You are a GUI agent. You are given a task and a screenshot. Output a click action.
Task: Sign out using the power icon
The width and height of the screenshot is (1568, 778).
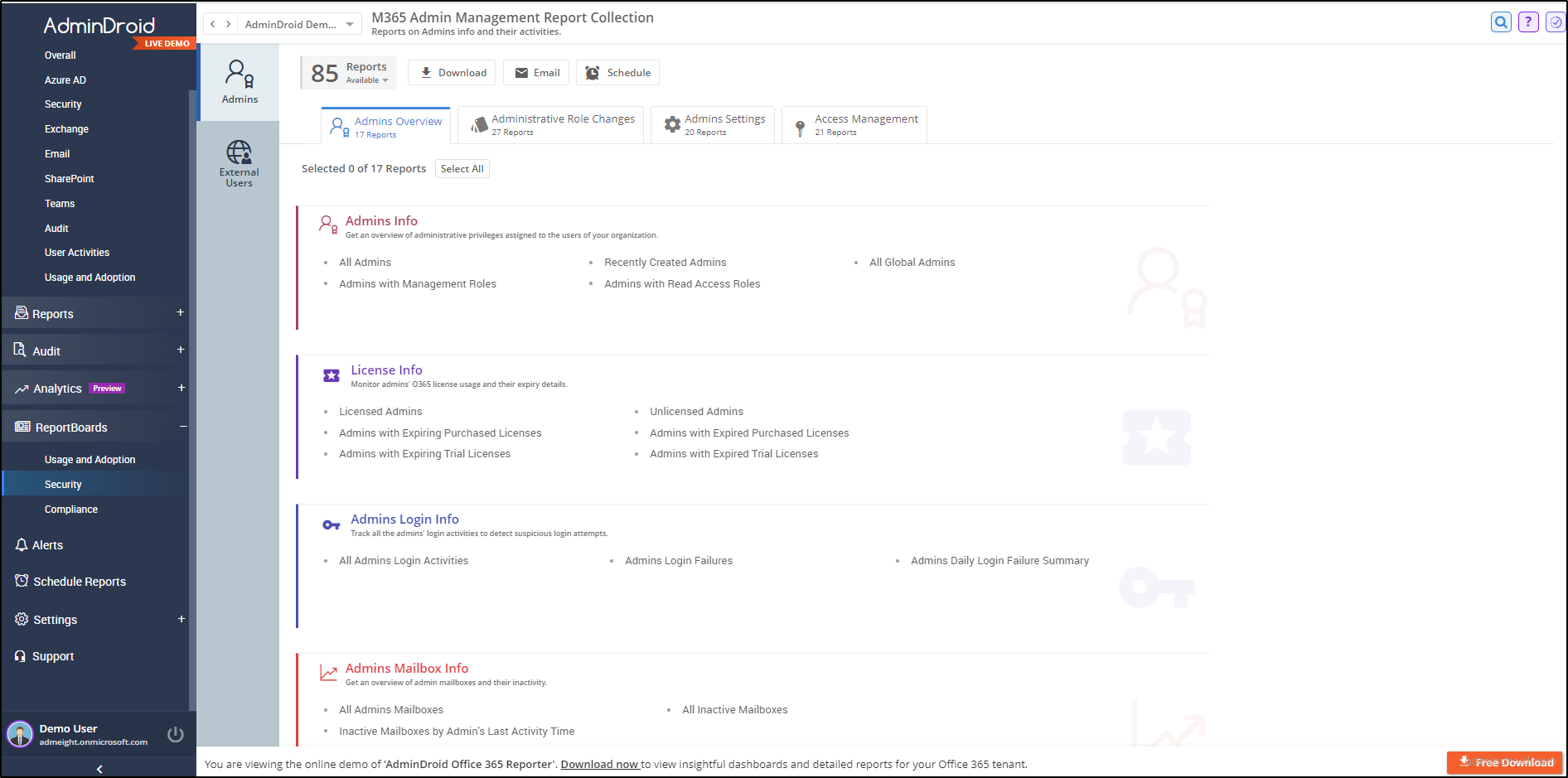point(175,734)
